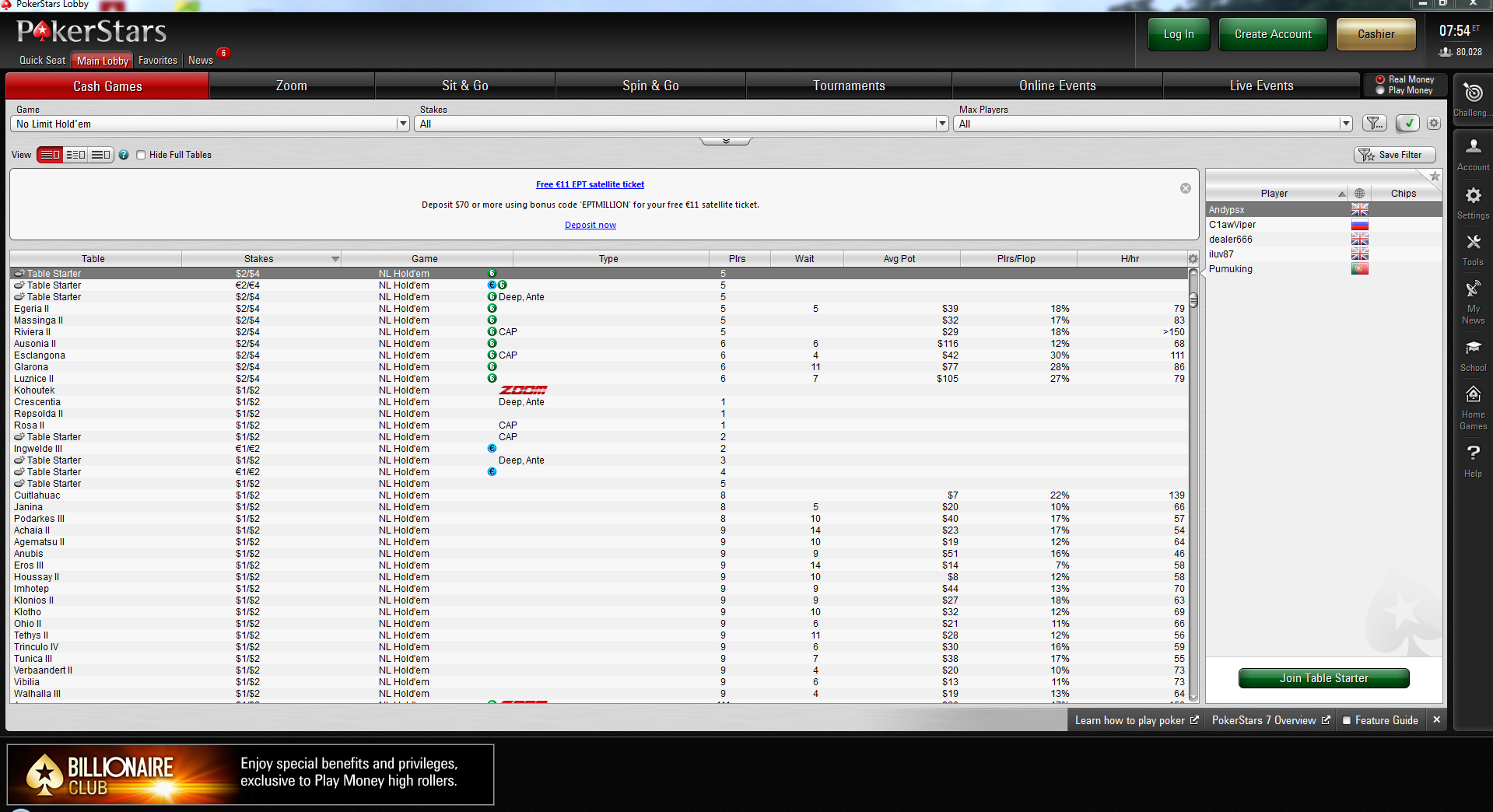Open the advanced filter funnel button
The height and width of the screenshot is (812, 1493).
coord(1375,123)
